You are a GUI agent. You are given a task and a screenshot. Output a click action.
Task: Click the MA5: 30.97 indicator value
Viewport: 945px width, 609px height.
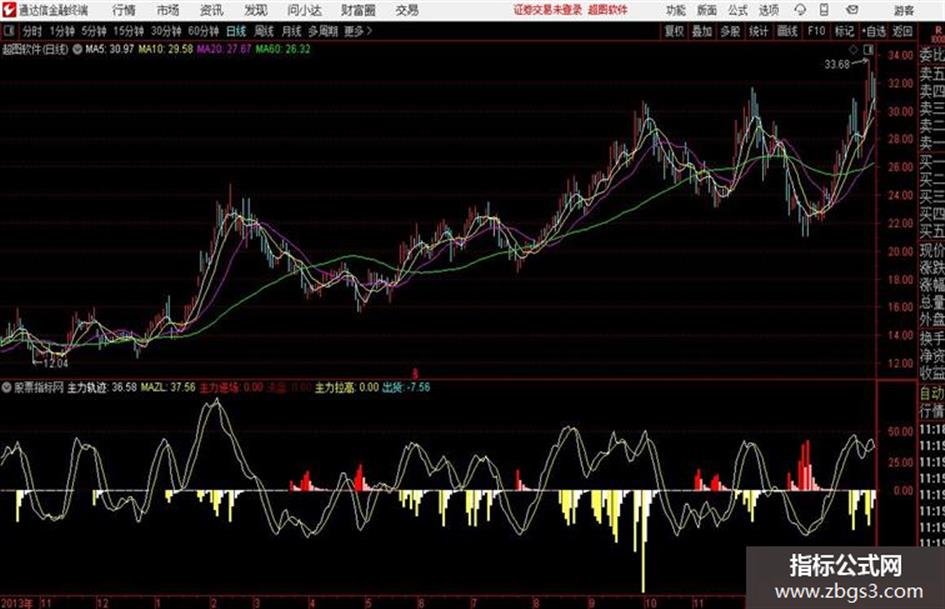[x=109, y=49]
